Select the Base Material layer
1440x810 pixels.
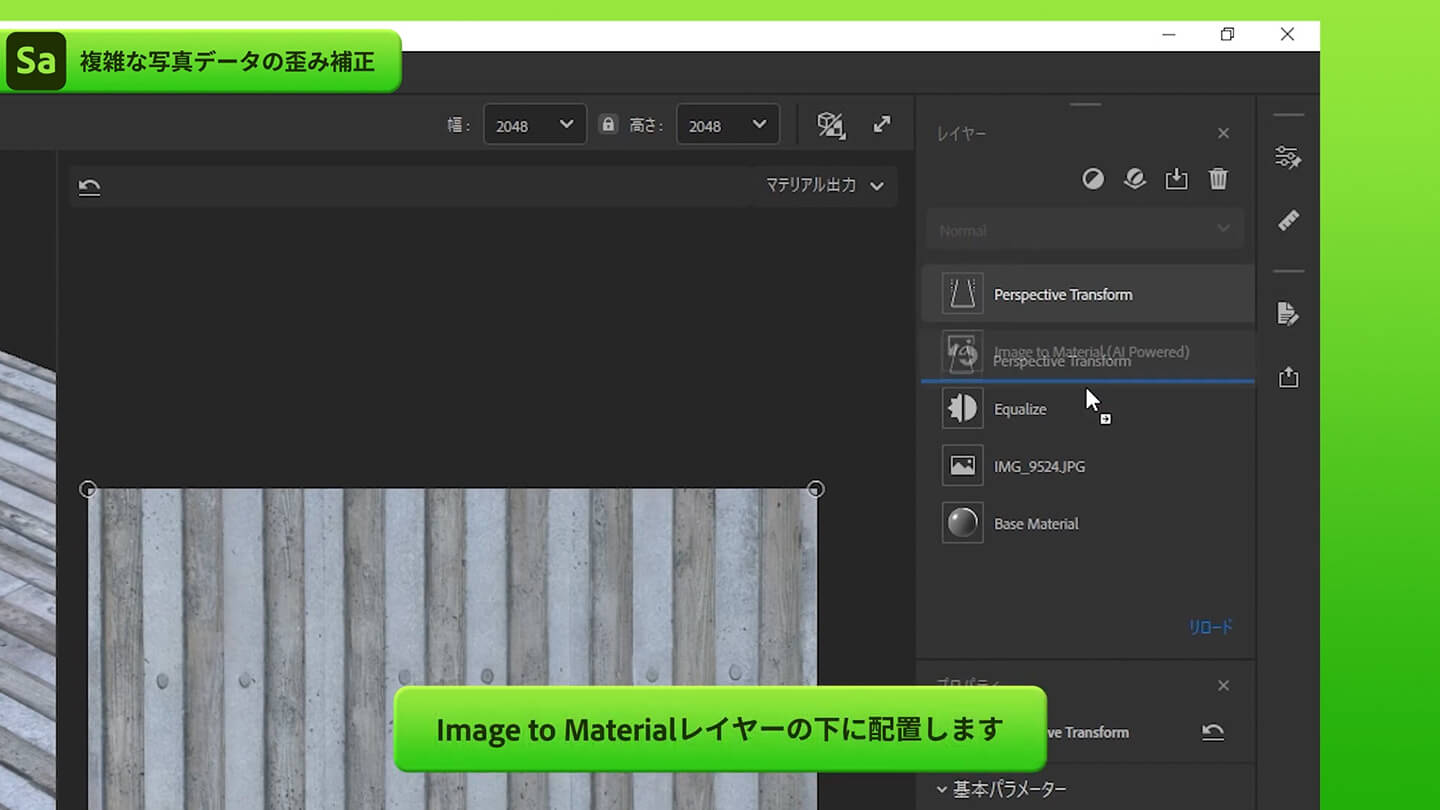(x=1088, y=523)
